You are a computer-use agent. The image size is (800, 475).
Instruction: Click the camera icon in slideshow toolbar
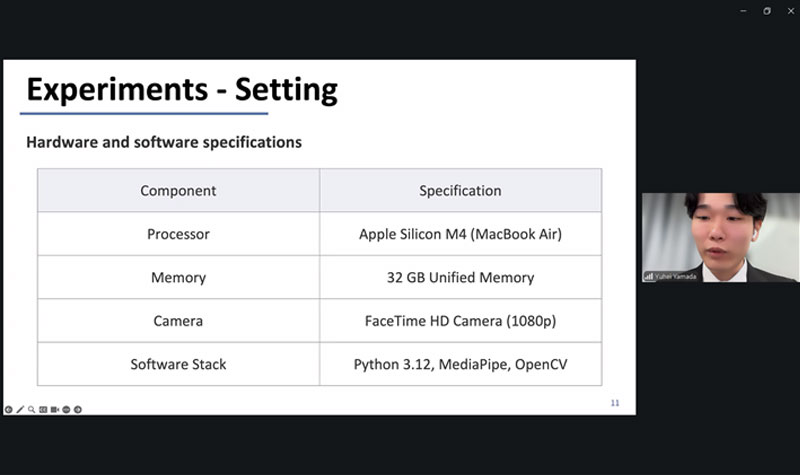click(55, 409)
